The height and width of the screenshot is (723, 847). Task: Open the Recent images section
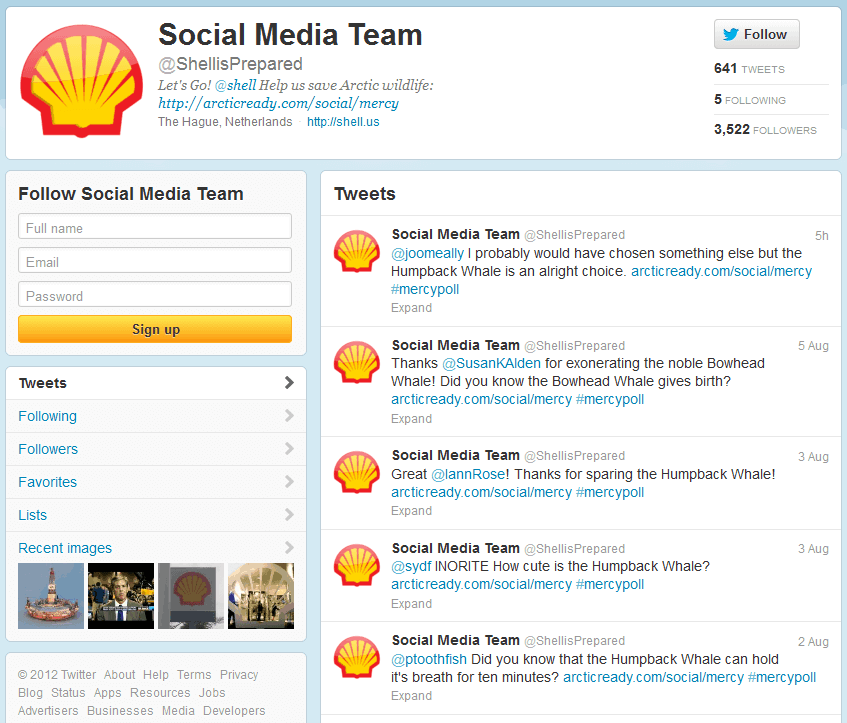tap(156, 548)
